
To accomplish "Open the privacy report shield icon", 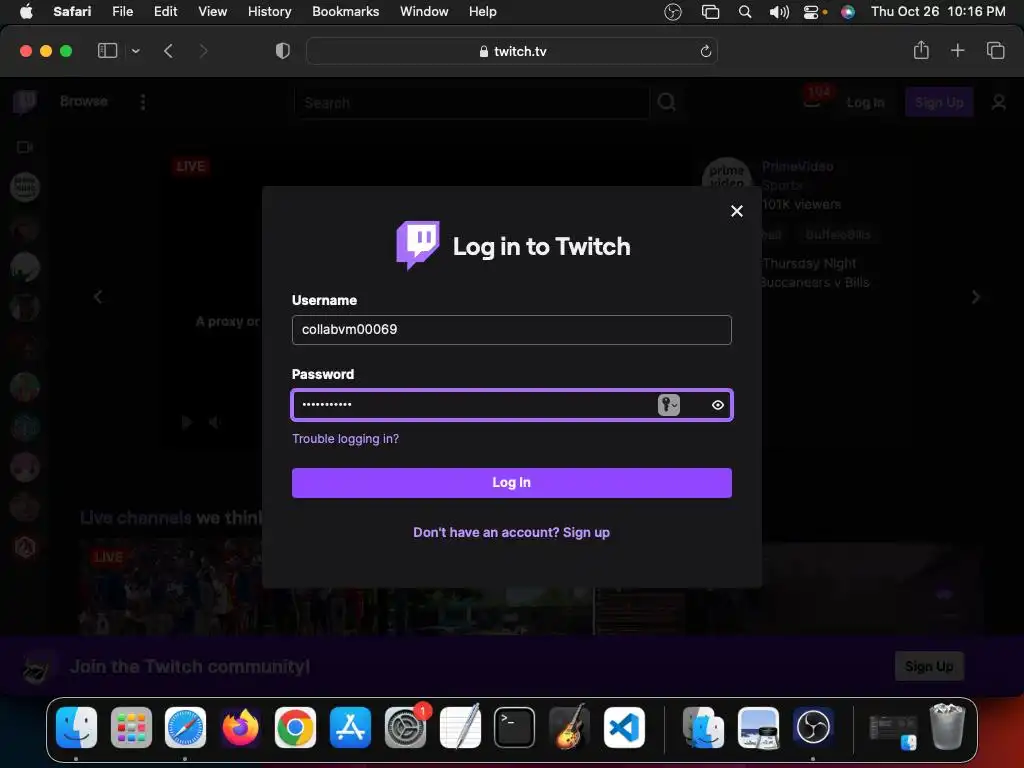I will (282, 51).
